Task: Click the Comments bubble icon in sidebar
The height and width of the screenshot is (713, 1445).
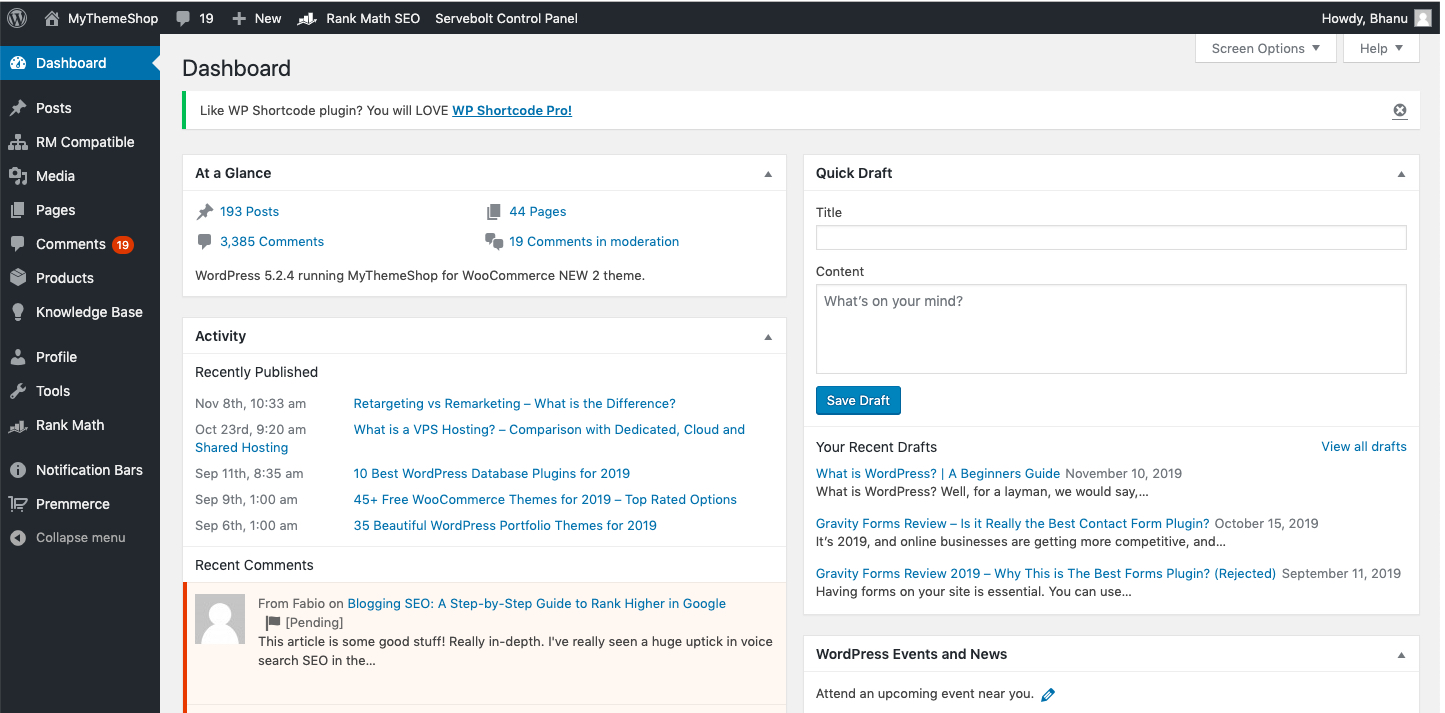Action: (18, 244)
